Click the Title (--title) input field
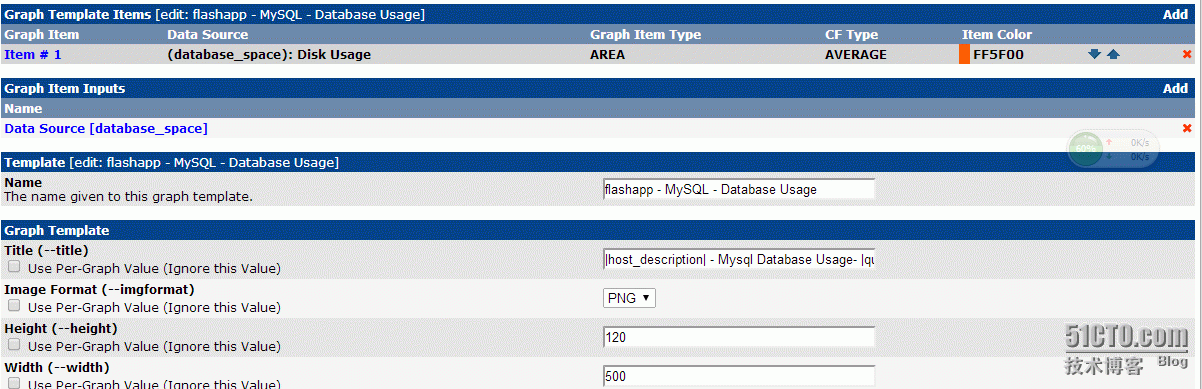This screenshot has height=389, width=1202. coord(739,259)
